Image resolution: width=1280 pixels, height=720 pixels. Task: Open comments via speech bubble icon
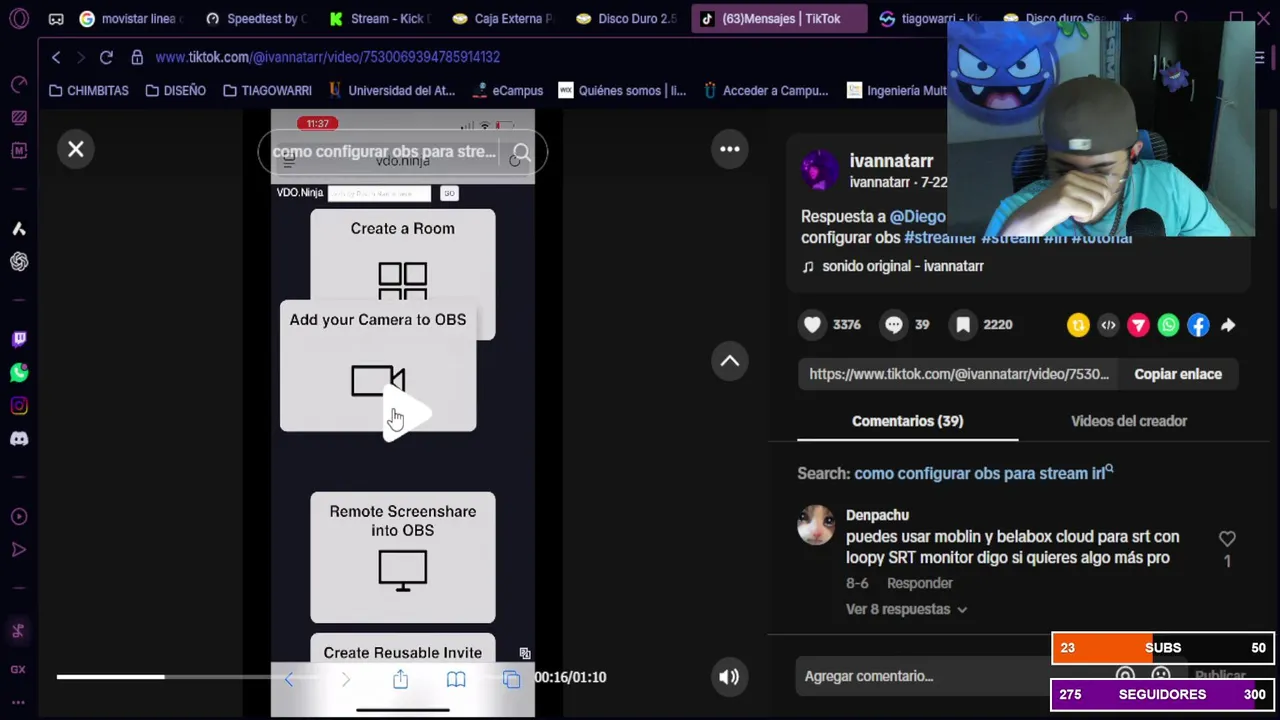(893, 324)
